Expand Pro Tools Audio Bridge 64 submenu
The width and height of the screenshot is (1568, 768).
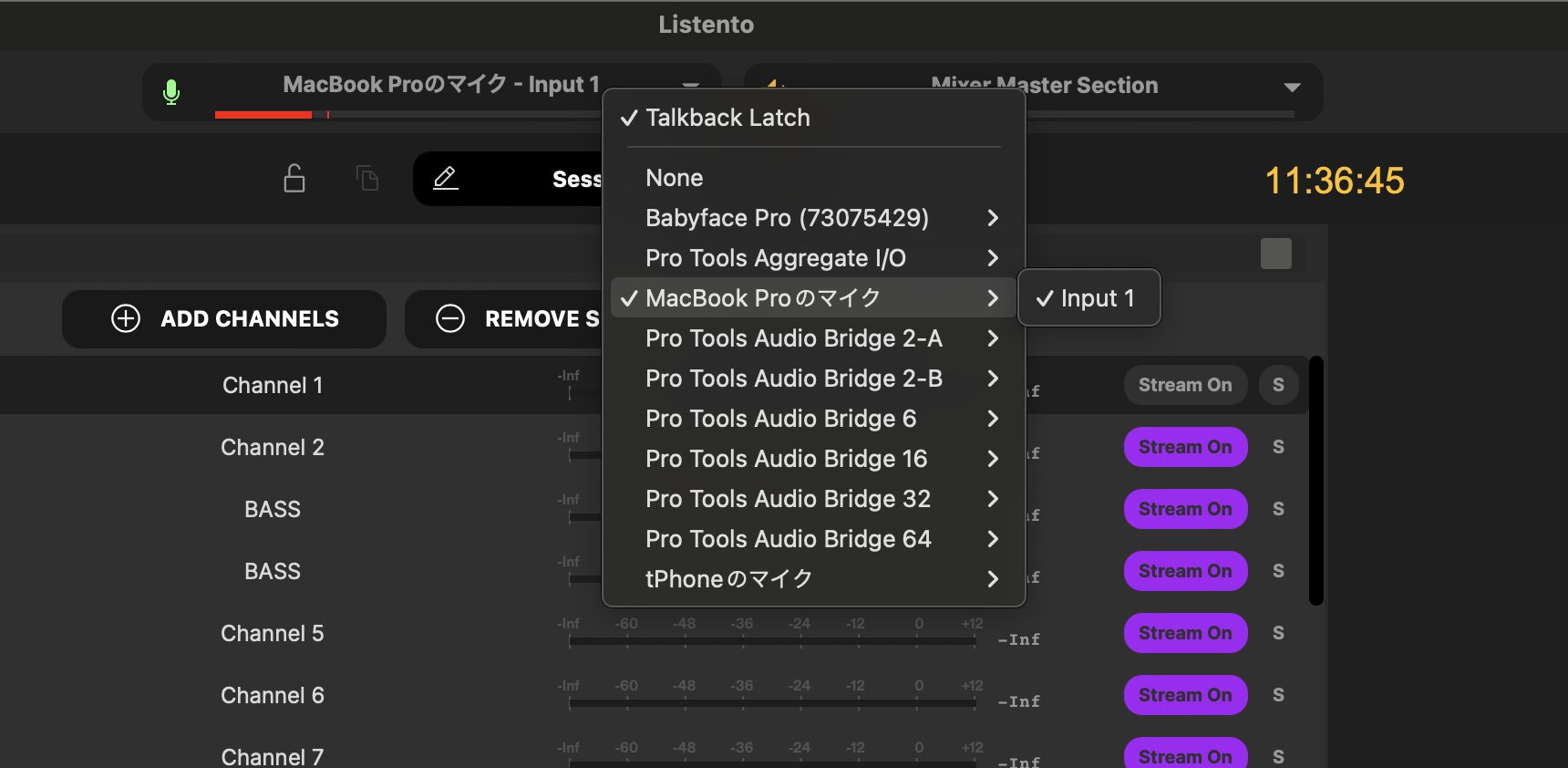pyautogui.click(x=813, y=539)
